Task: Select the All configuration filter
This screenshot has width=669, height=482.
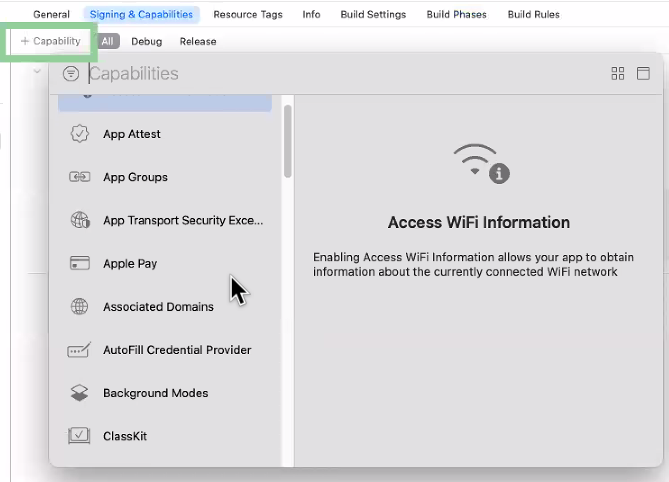Action: (108, 41)
